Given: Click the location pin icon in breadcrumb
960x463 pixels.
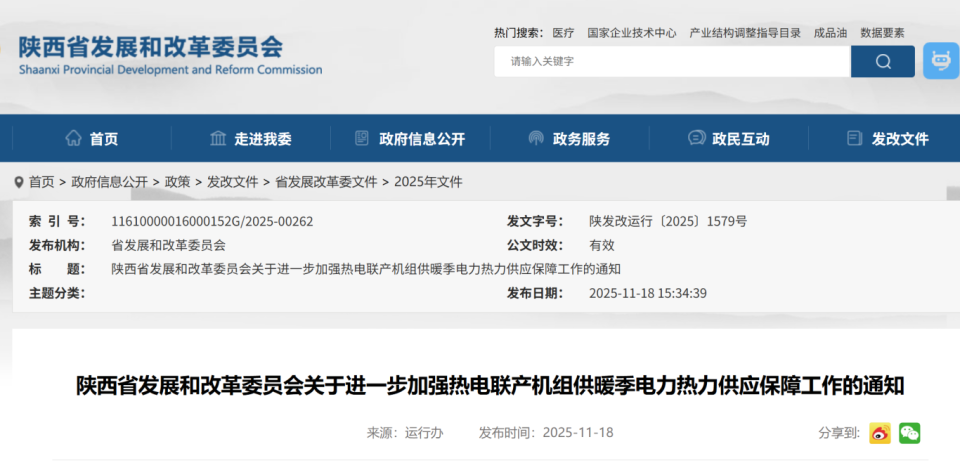Looking at the screenshot, I should pyautogui.click(x=19, y=182).
